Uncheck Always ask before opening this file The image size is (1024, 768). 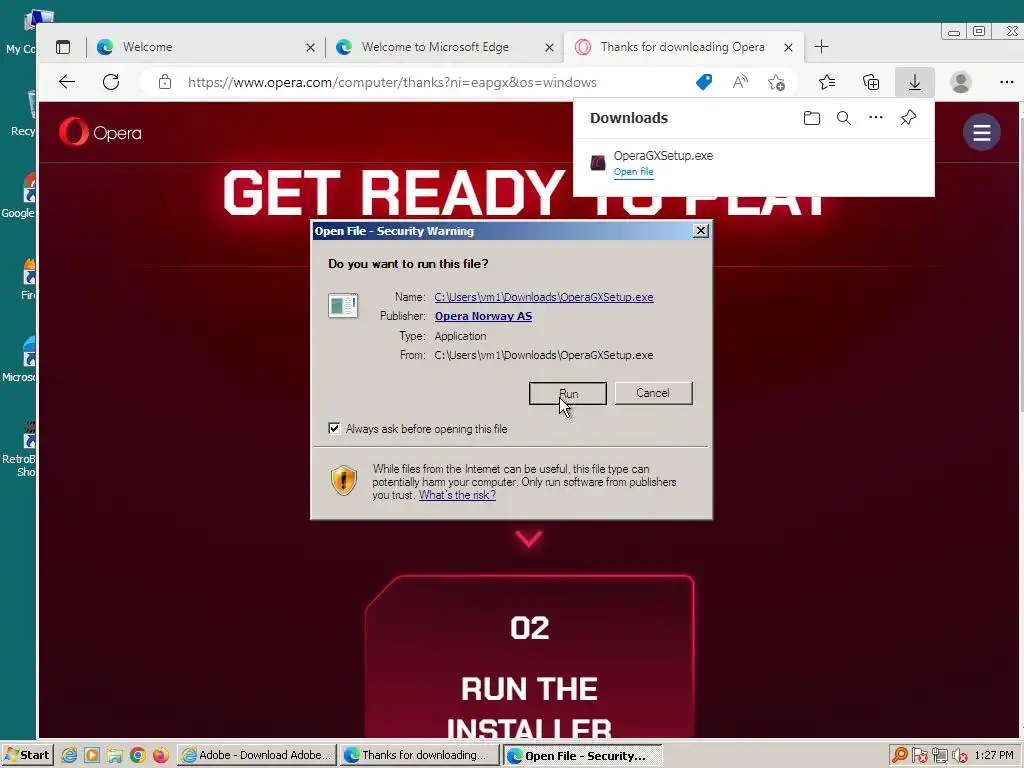click(x=334, y=428)
